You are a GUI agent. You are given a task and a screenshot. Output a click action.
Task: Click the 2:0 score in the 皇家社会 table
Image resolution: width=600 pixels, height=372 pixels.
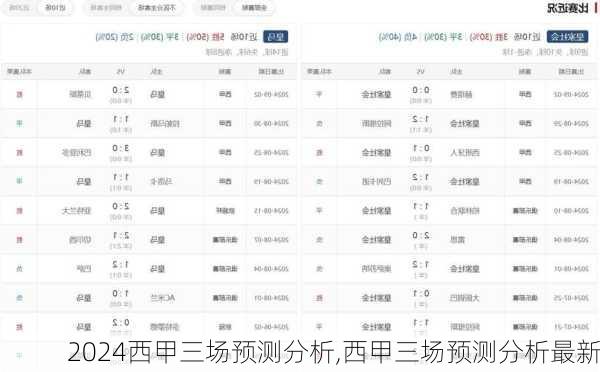421,235
